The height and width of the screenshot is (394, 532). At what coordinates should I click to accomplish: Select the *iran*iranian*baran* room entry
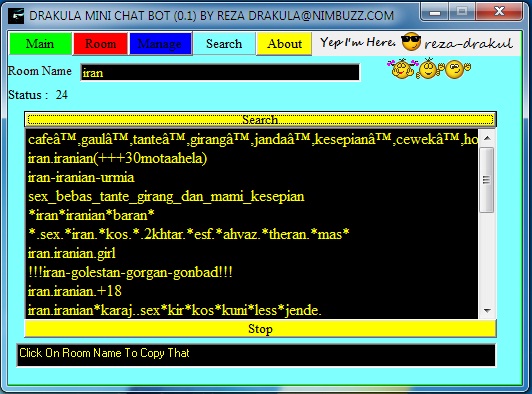click(91, 215)
